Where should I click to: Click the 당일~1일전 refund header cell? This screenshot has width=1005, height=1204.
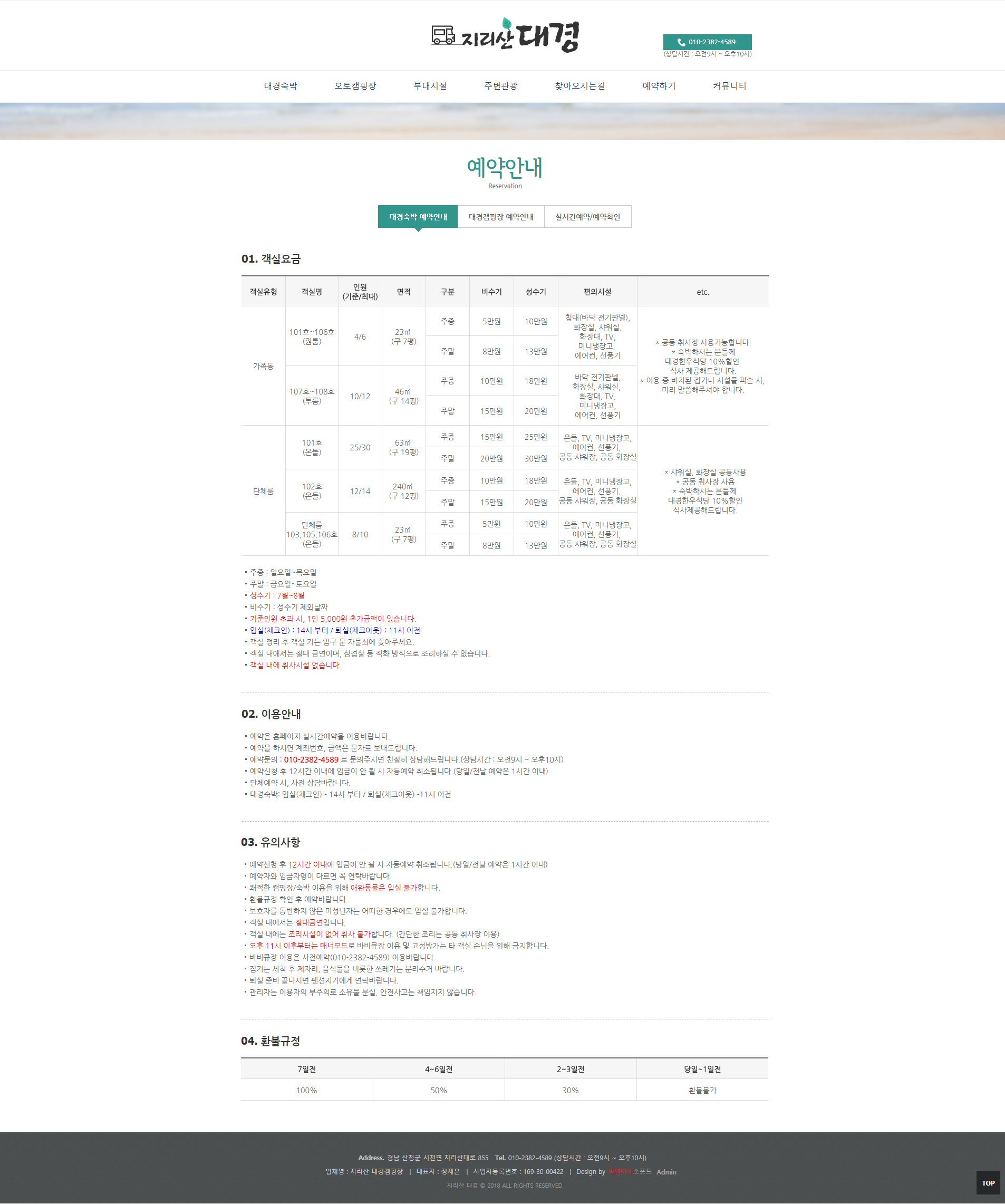(702, 1070)
